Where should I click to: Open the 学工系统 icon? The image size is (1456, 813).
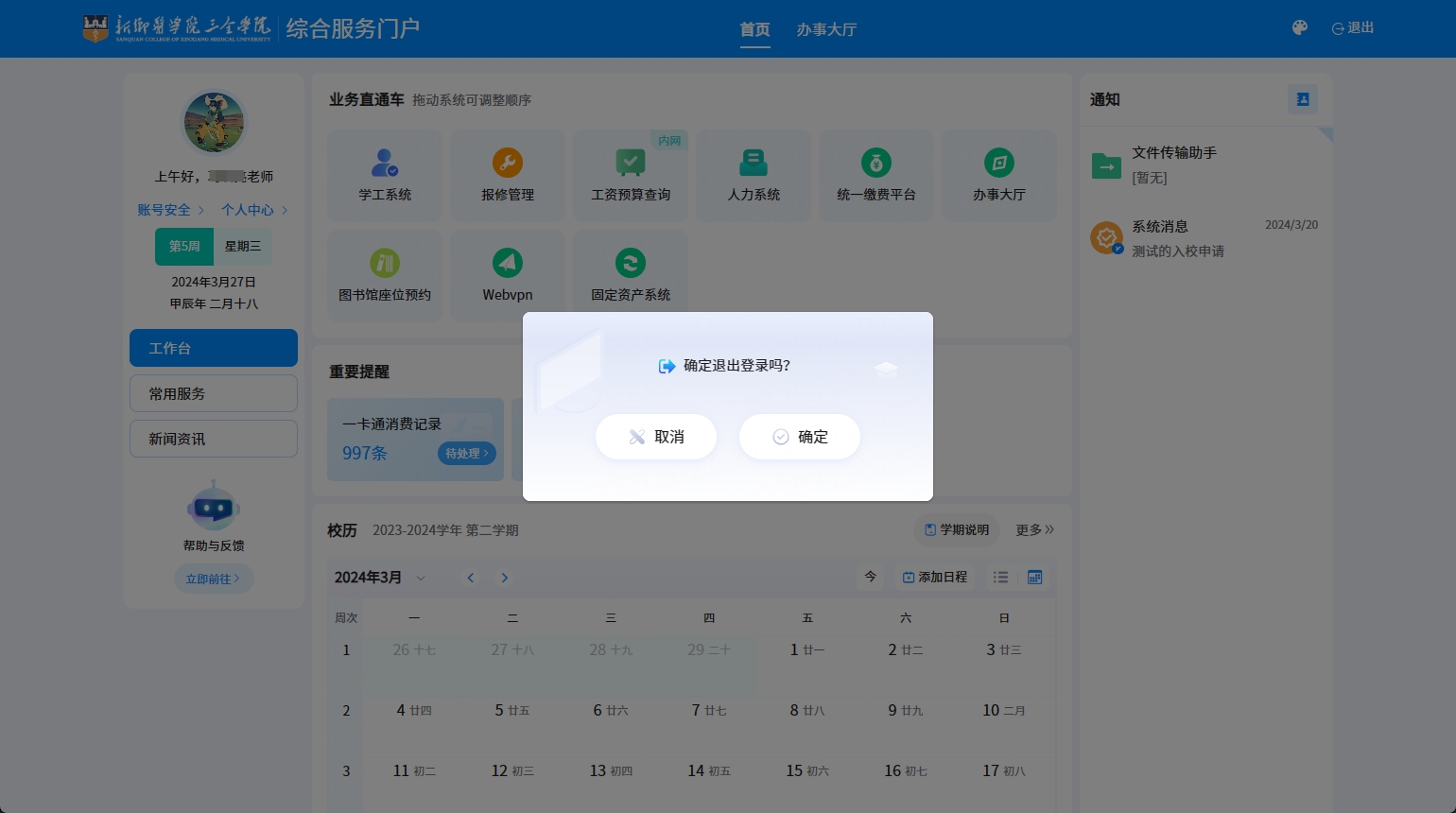click(x=385, y=164)
